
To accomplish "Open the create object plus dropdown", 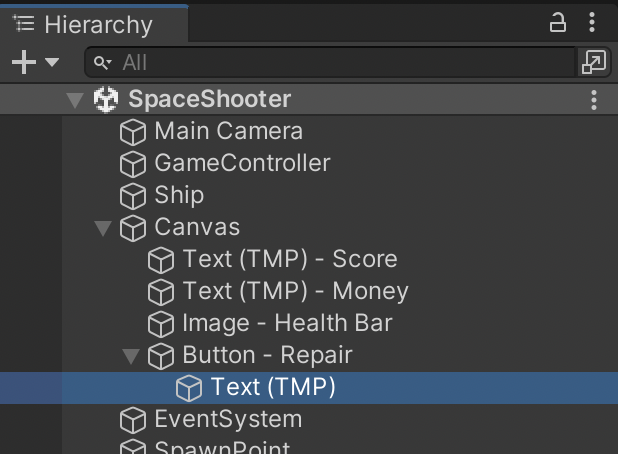I will click(x=35, y=62).
